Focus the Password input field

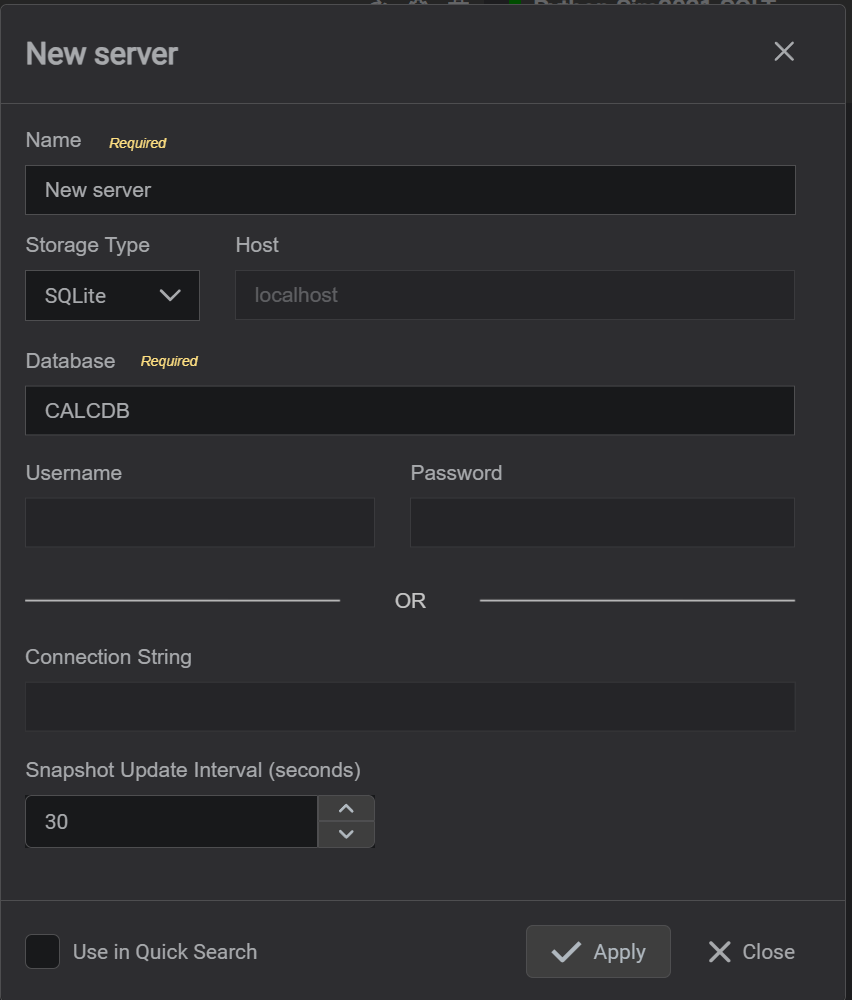click(x=602, y=522)
